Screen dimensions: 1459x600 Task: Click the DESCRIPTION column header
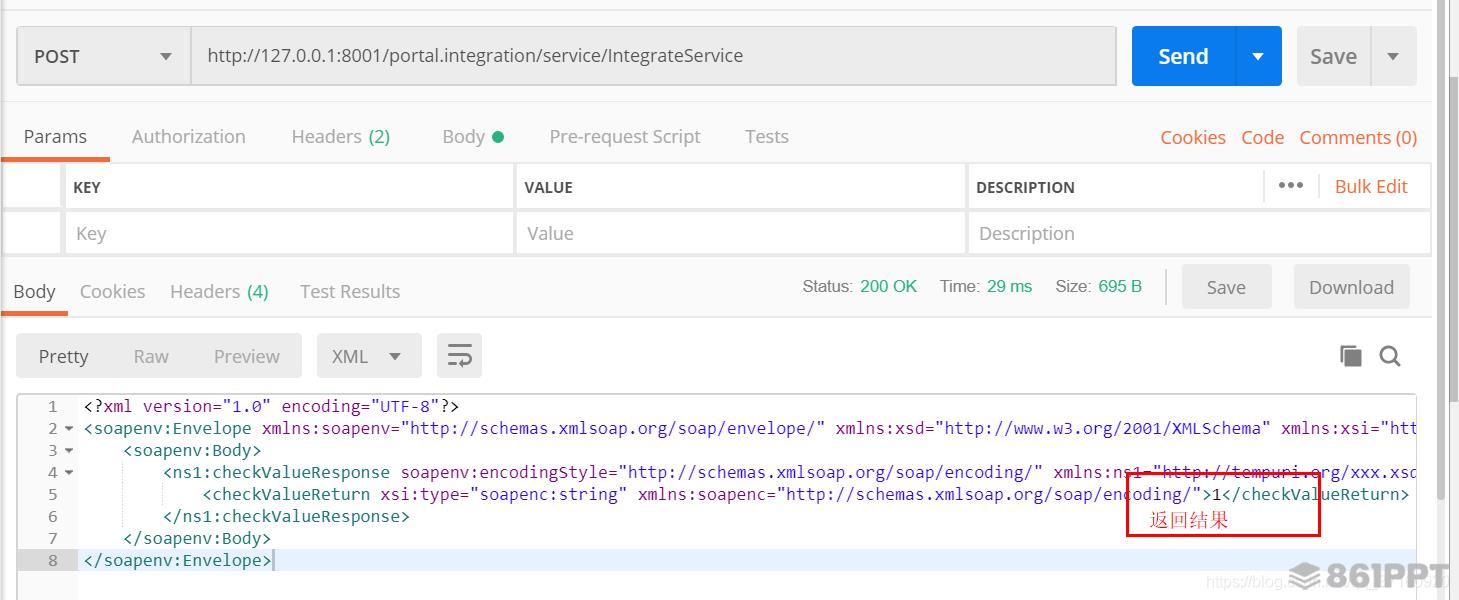(x=1025, y=187)
